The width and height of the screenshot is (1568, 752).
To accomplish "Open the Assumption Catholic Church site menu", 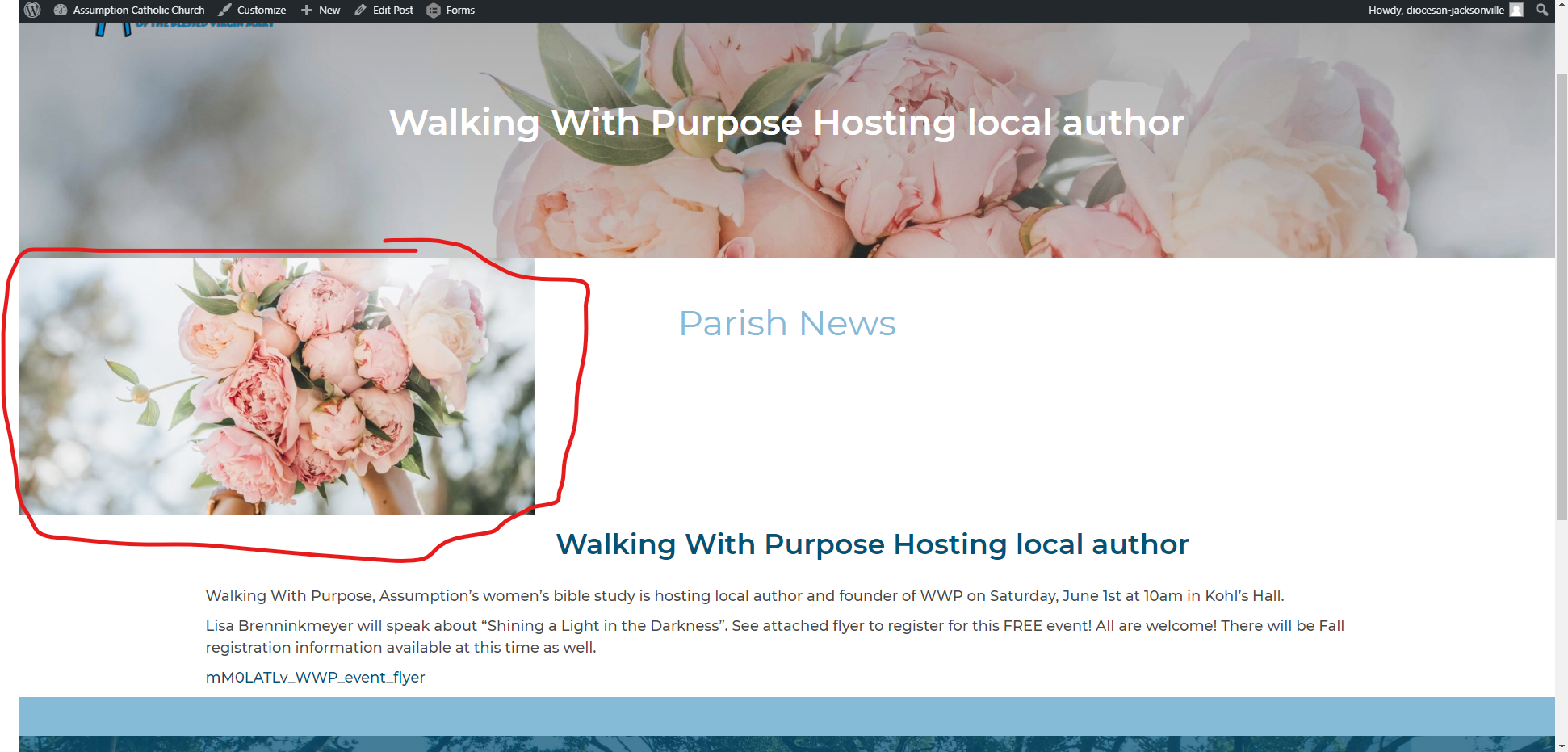I will coord(138,11).
